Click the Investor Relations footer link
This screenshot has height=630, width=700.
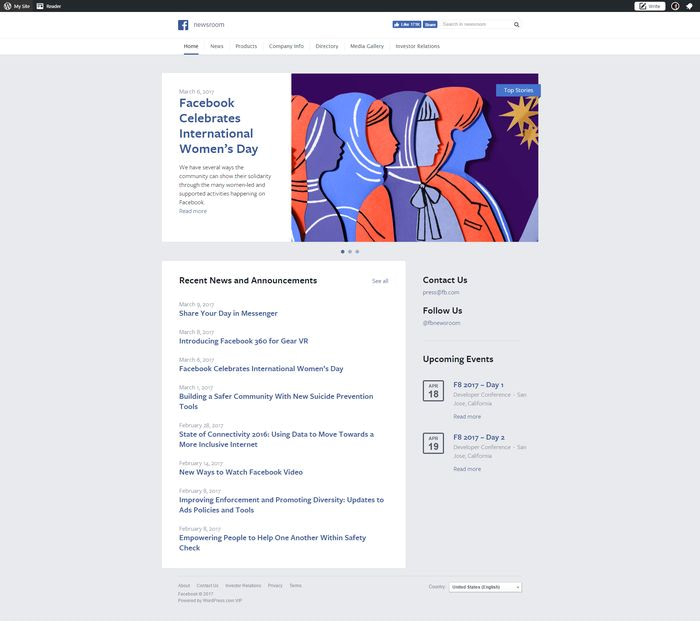point(243,586)
